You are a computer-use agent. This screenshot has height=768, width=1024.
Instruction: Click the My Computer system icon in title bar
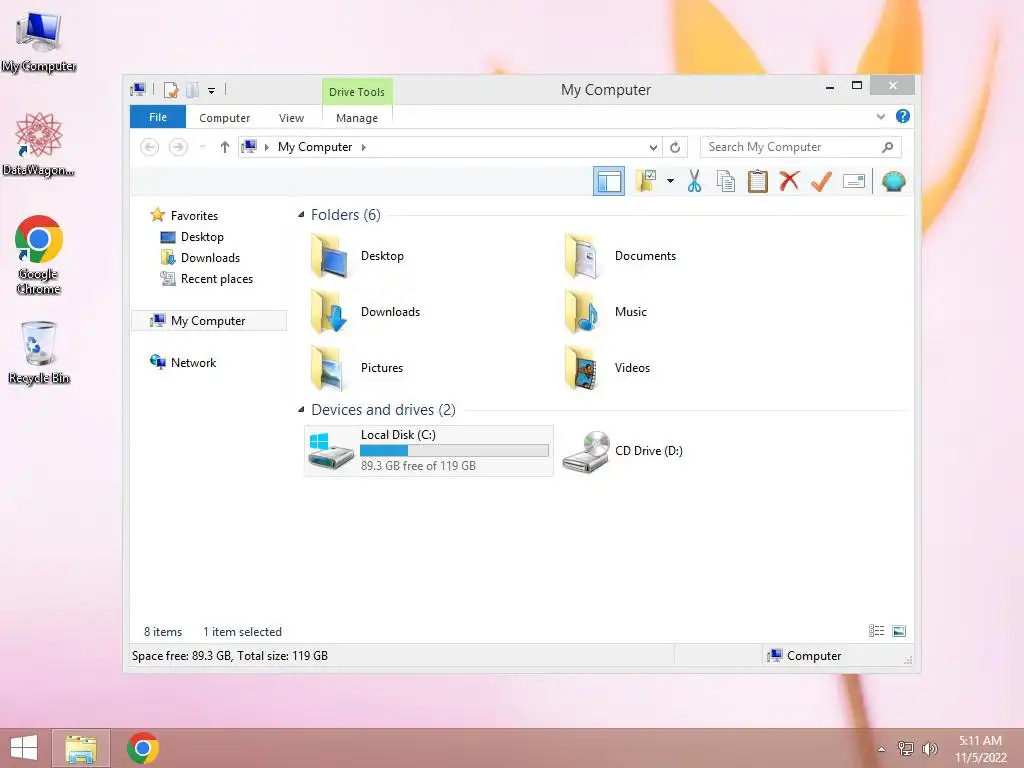pyautogui.click(x=138, y=89)
